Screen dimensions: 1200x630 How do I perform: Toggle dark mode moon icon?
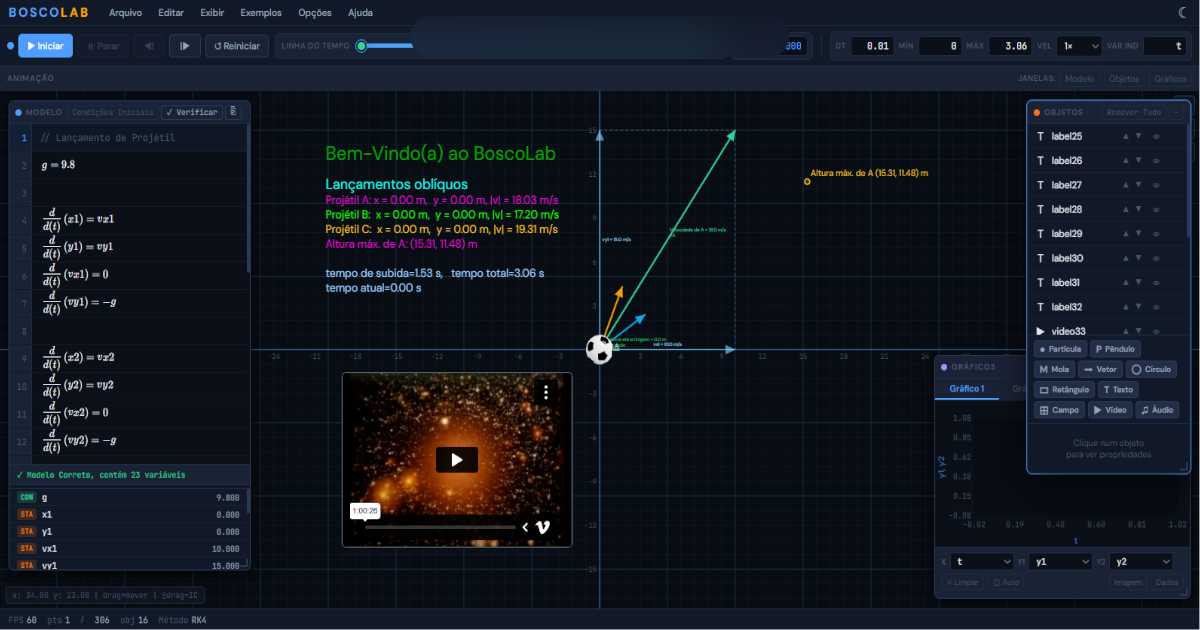point(1185,13)
